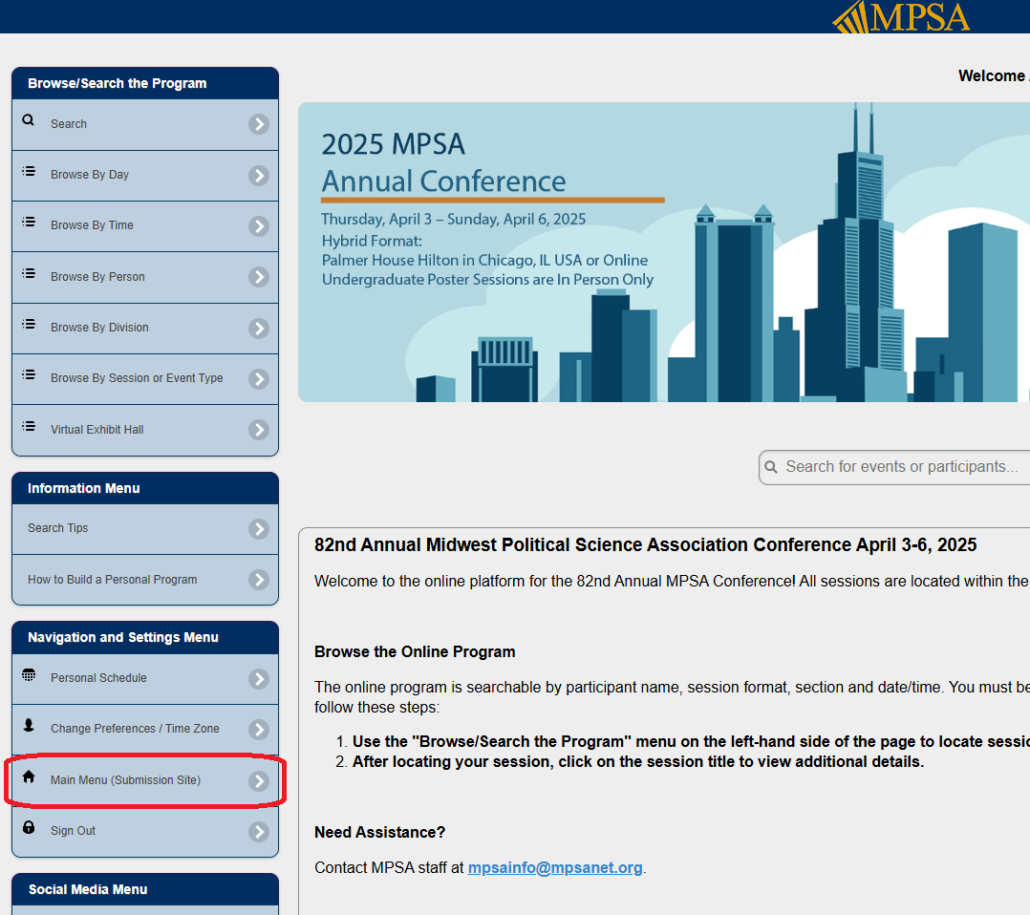
Task: Click the list icon beside Browse By Time
Action: pos(28,222)
